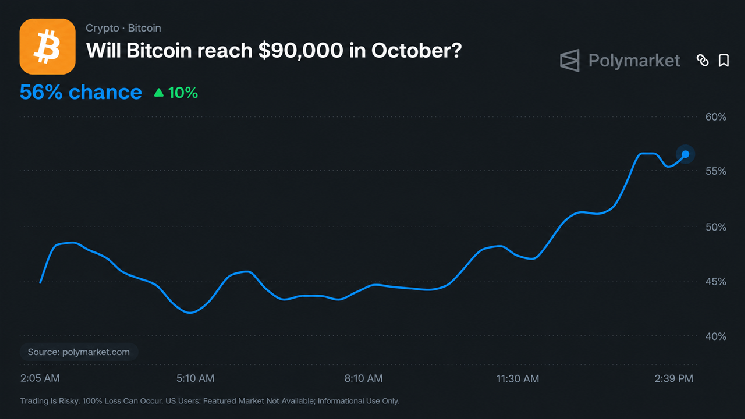The image size is (745, 419).
Task: Open the Crypto category breadcrumb
Action: 102,28
